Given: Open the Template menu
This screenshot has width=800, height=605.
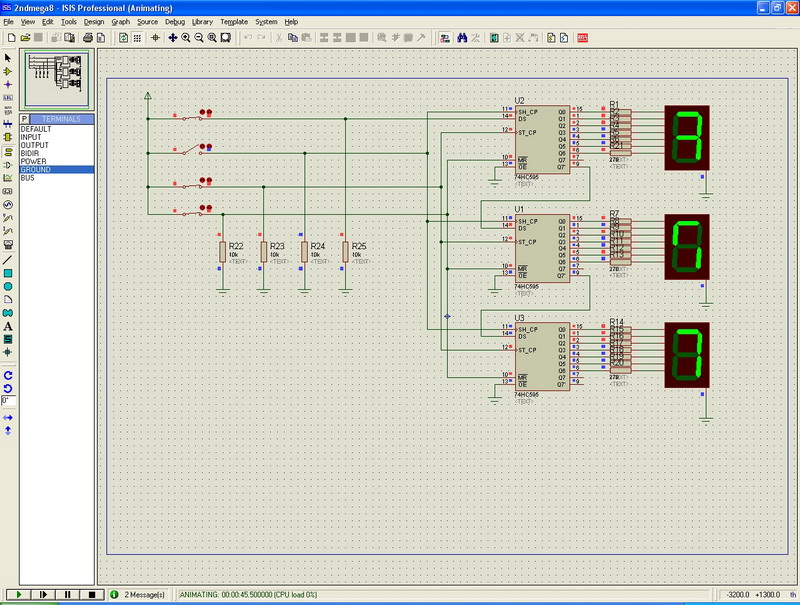Looking at the screenshot, I should pyautogui.click(x=234, y=21).
